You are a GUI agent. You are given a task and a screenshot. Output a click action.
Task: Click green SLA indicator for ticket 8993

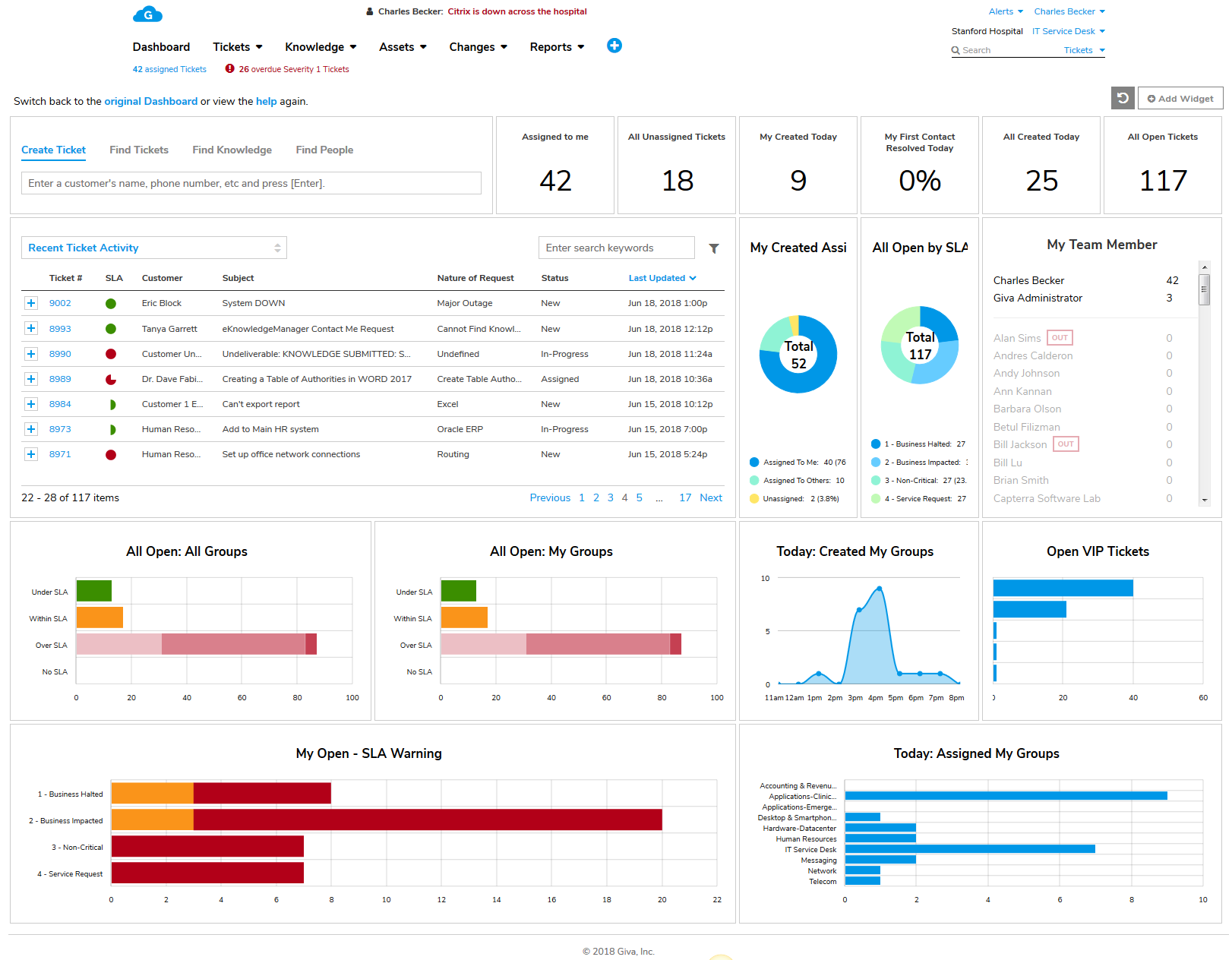pos(111,329)
